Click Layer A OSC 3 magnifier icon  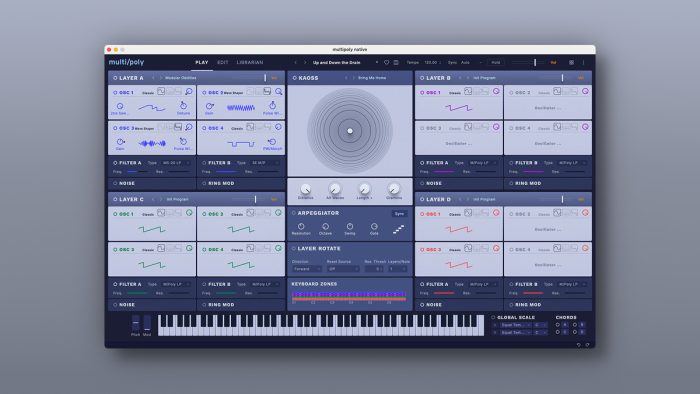click(189, 127)
